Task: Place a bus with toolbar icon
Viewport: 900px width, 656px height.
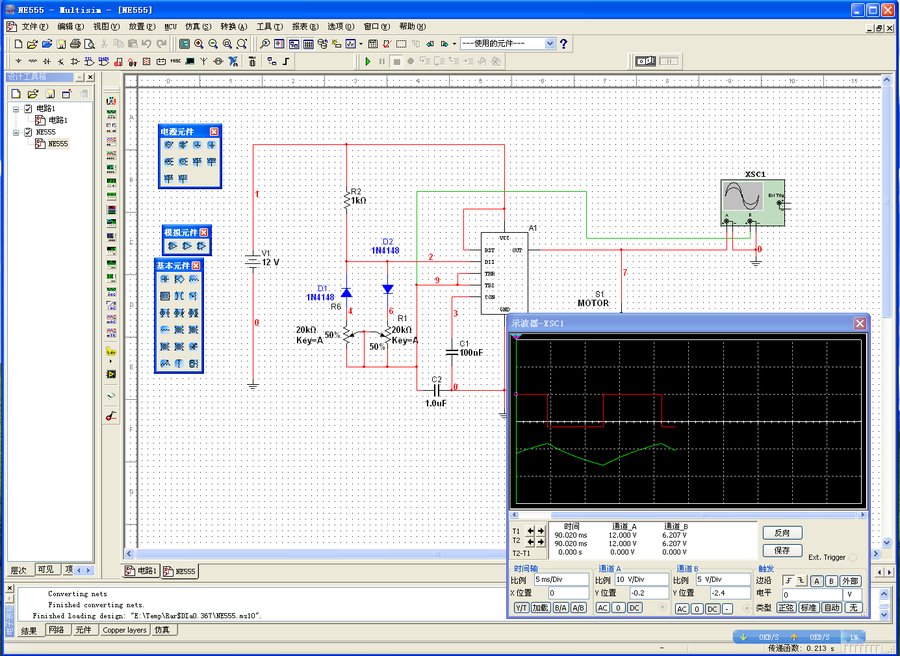Action: tap(286, 61)
